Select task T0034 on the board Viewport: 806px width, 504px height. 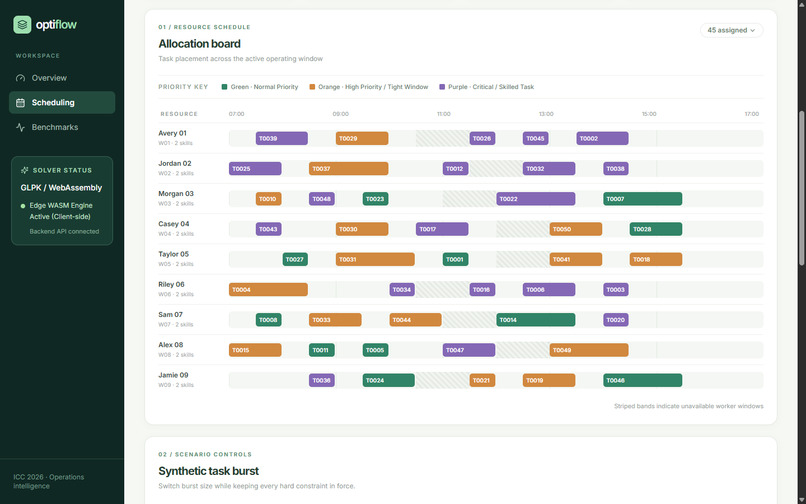(x=402, y=290)
